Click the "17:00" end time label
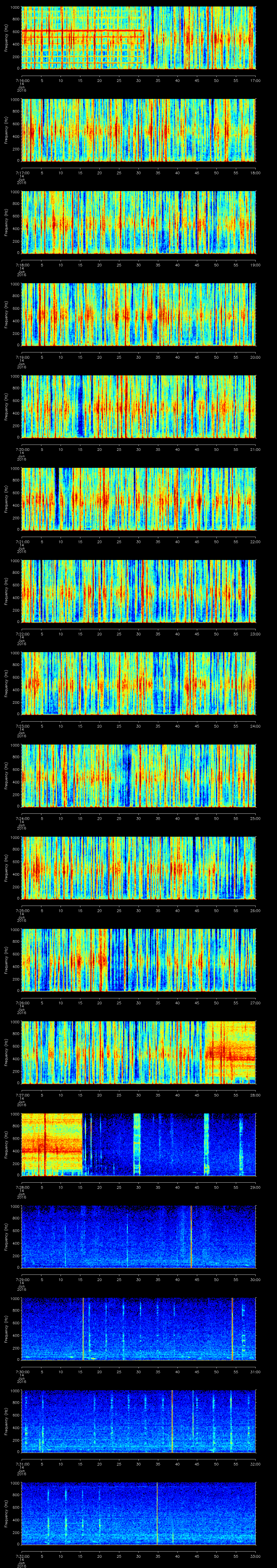The width and height of the screenshot is (277, 1568). [x=255, y=80]
